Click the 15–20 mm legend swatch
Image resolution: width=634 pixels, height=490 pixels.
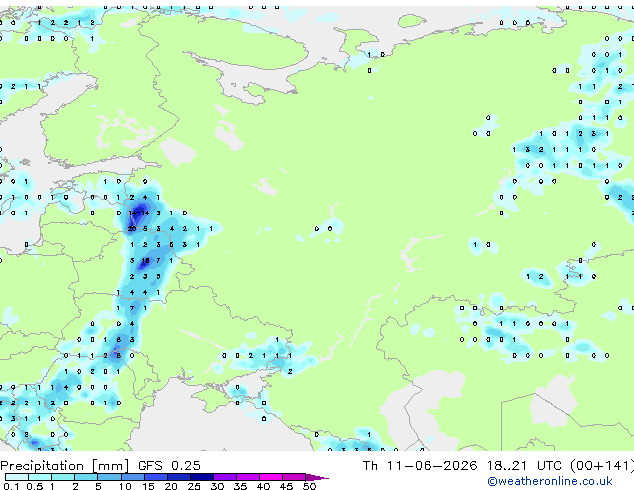(x=155, y=477)
